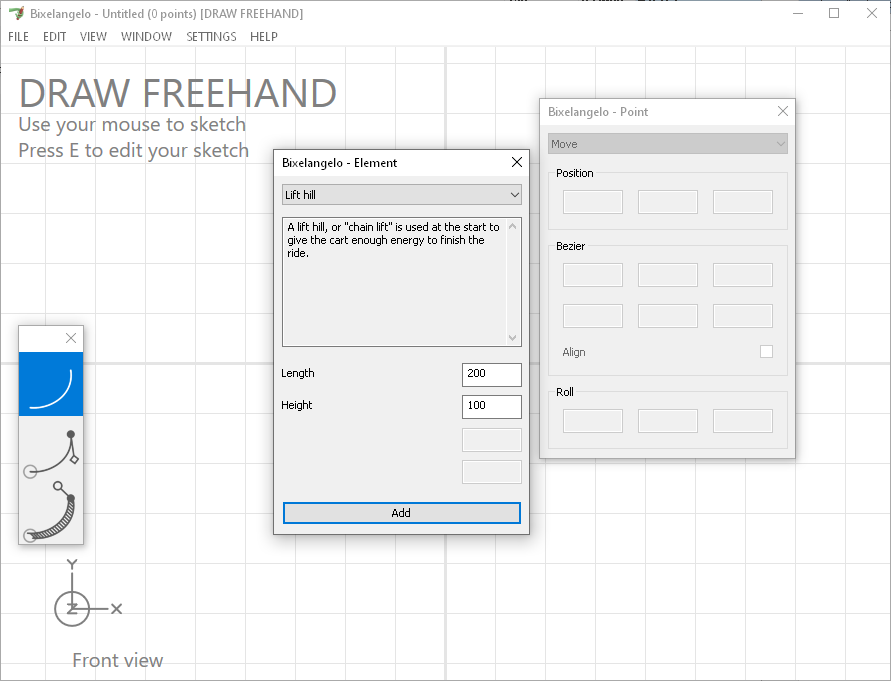Toggle the Align checkbox
Viewport: 891px width, 681px height.
click(x=766, y=352)
